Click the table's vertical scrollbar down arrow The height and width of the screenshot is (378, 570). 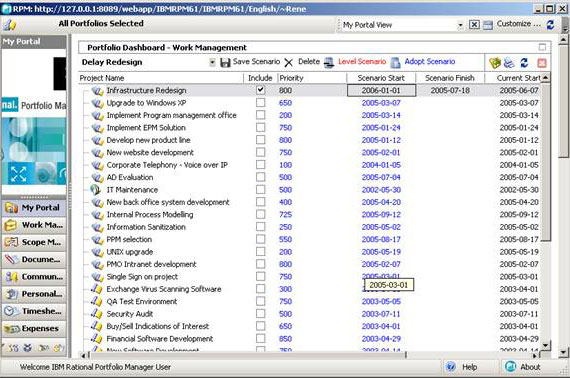(x=545, y=345)
